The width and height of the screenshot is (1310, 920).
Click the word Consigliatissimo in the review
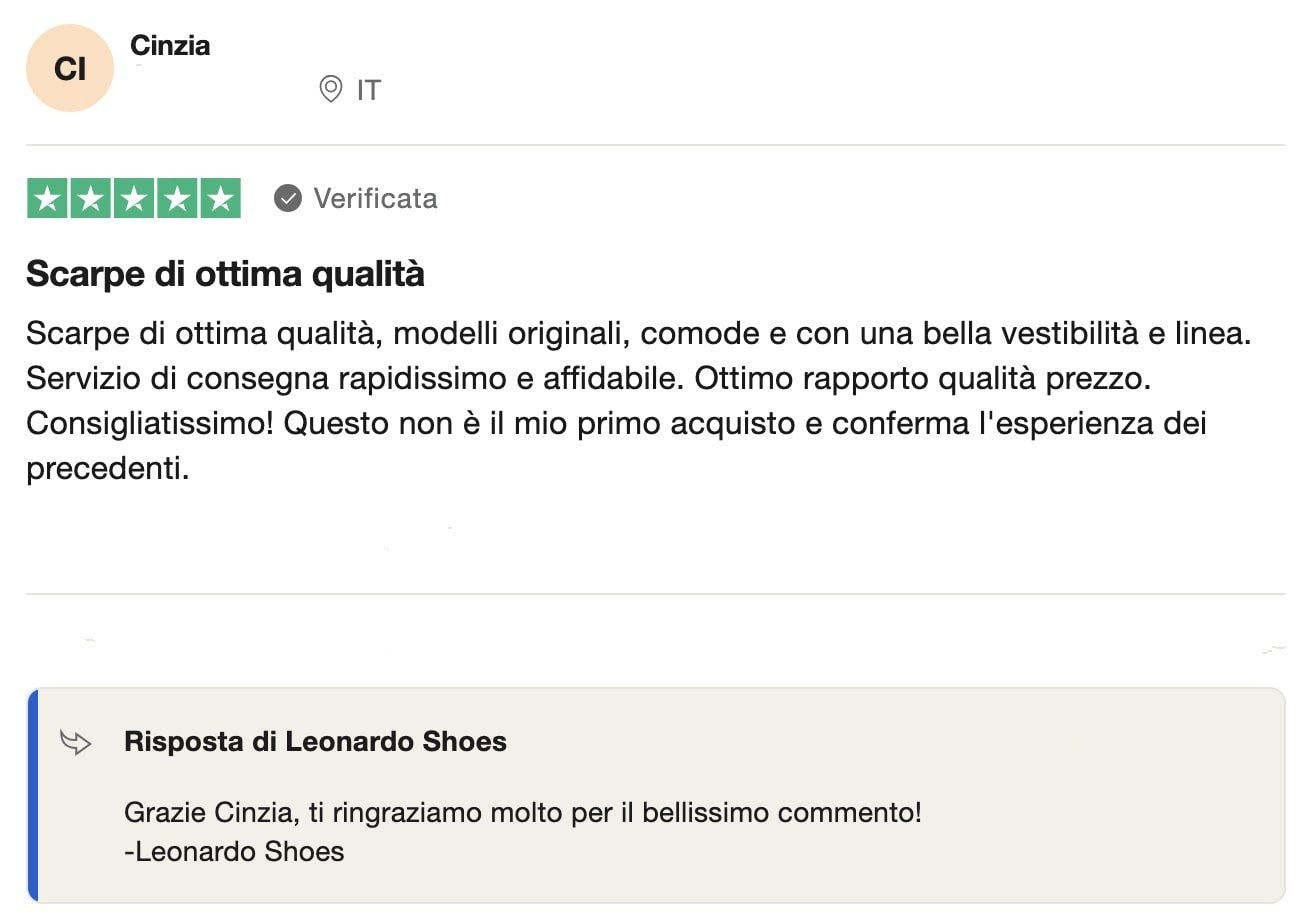tap(150, 424)
